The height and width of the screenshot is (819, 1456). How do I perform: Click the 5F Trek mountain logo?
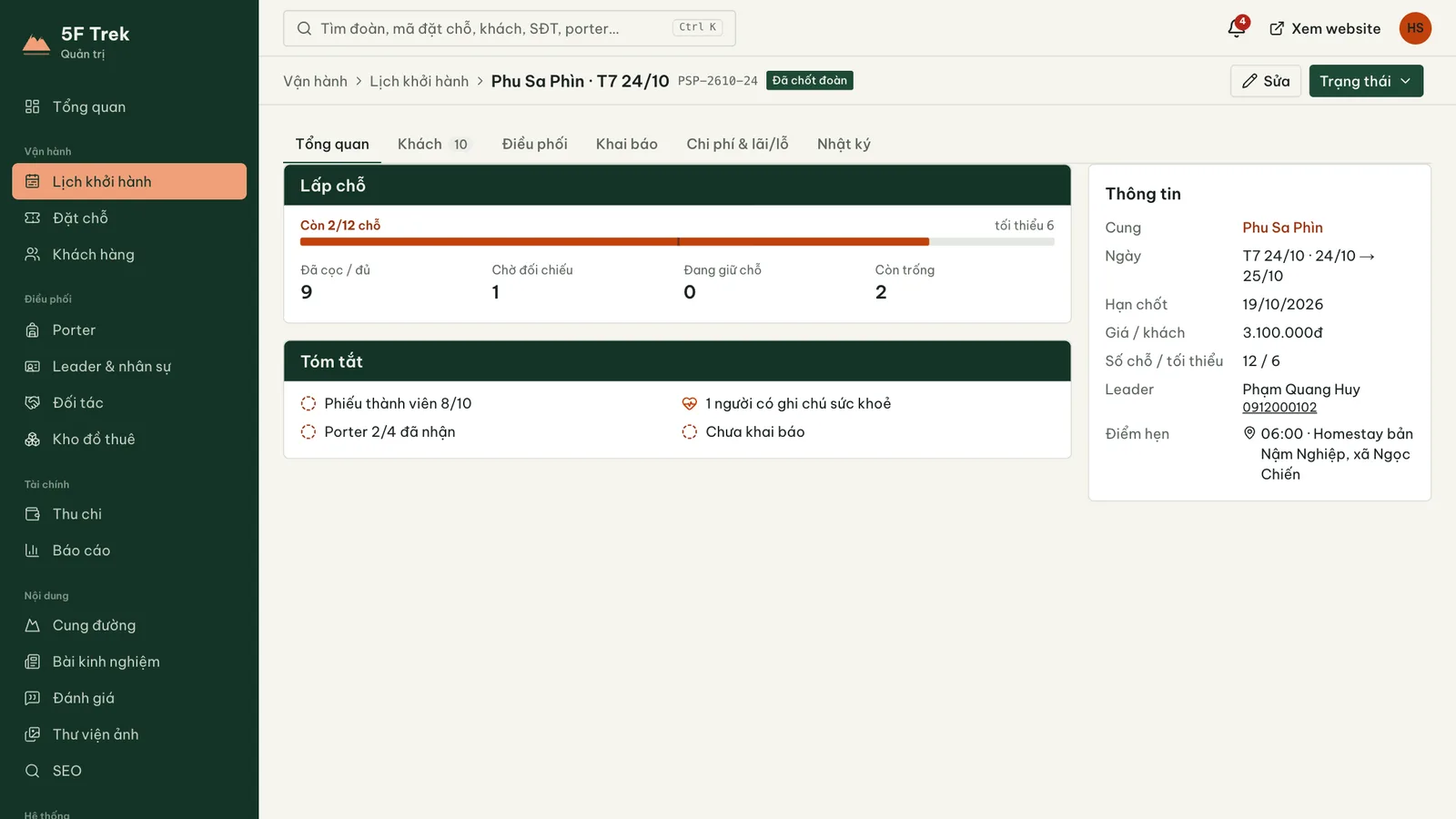pyautogui.click(x=36, y=43)
